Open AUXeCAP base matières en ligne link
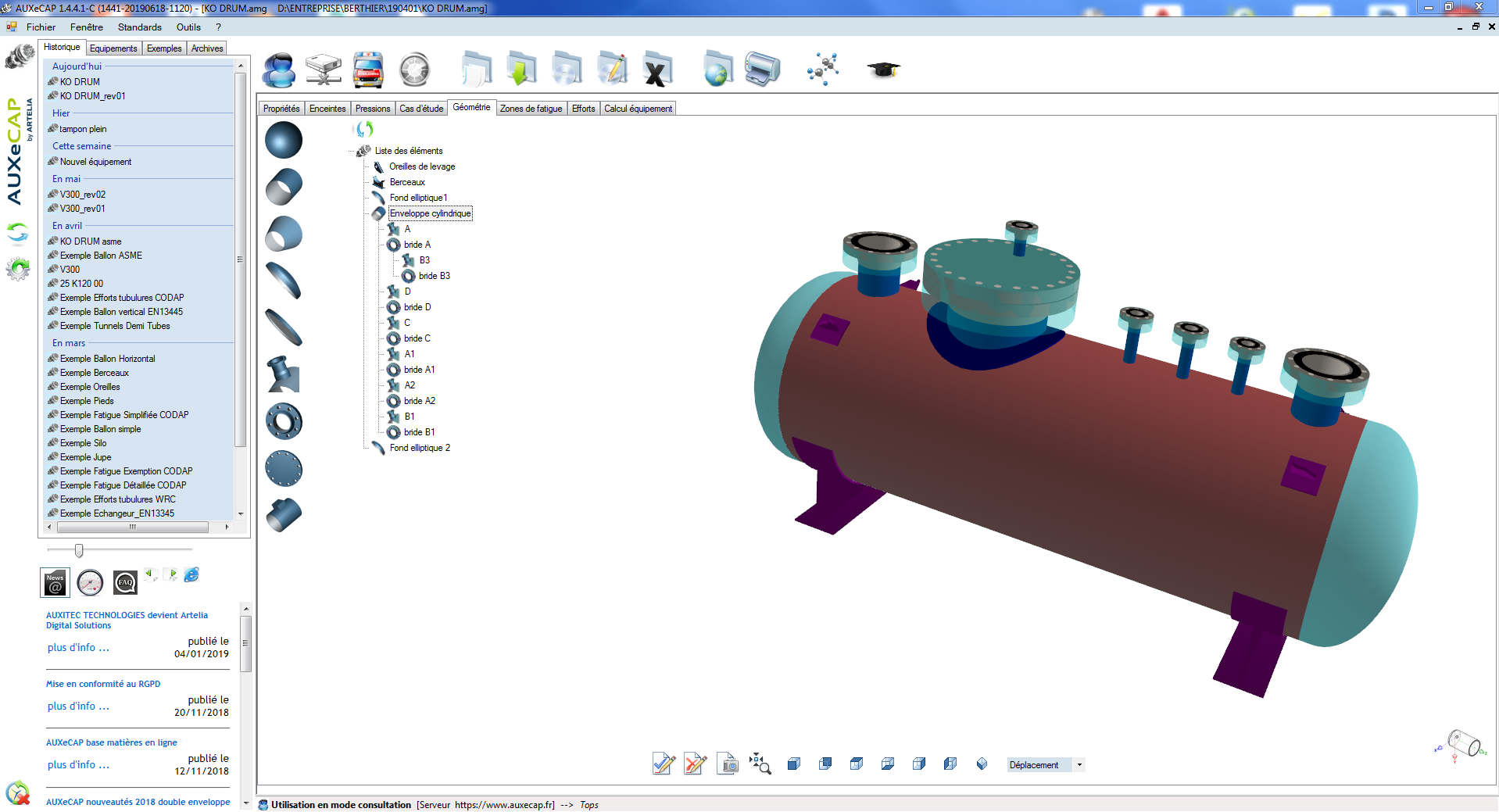This screenshot has height=812, width=1499. pyautogui.click(x=112, y=742)
